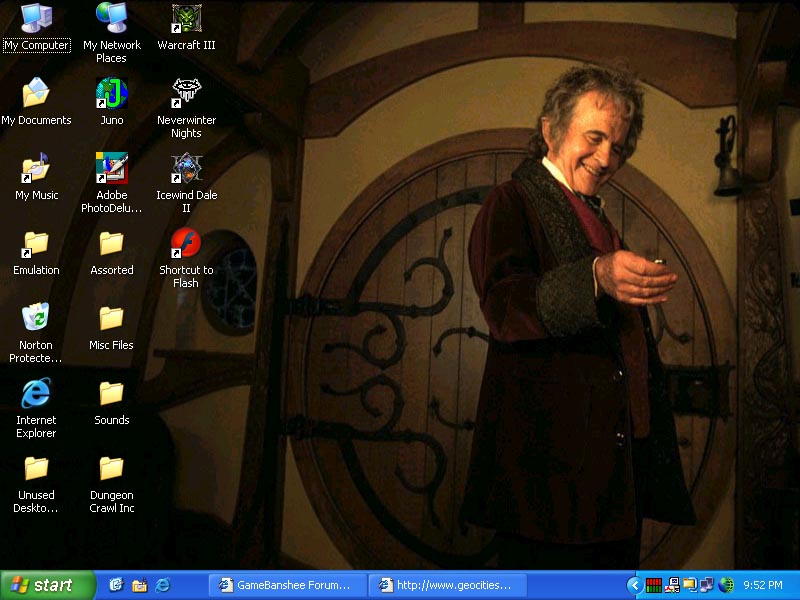Select the Icewind Dale II shortcut icon
Image resolution: width=800 pixels, height=600 pixels.
(x=186, y=183)
